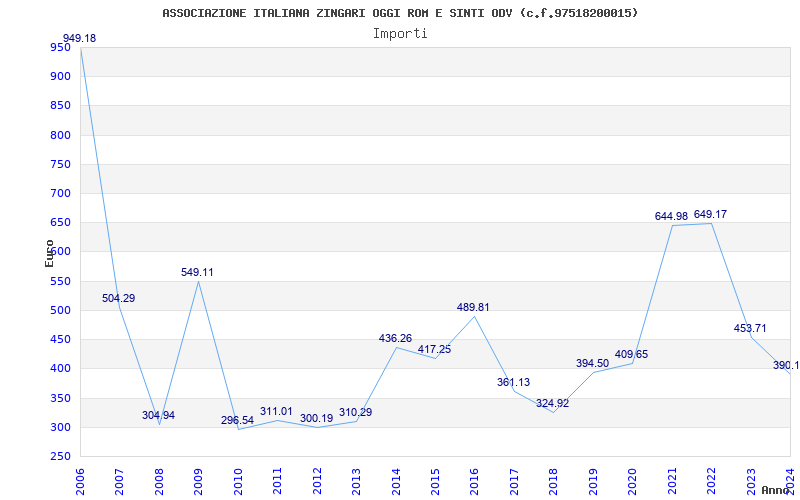The width and height of the screenshot is (800, 500).
Task: Click the 800 y-axis tick label
Action: [x=60, y=135]
